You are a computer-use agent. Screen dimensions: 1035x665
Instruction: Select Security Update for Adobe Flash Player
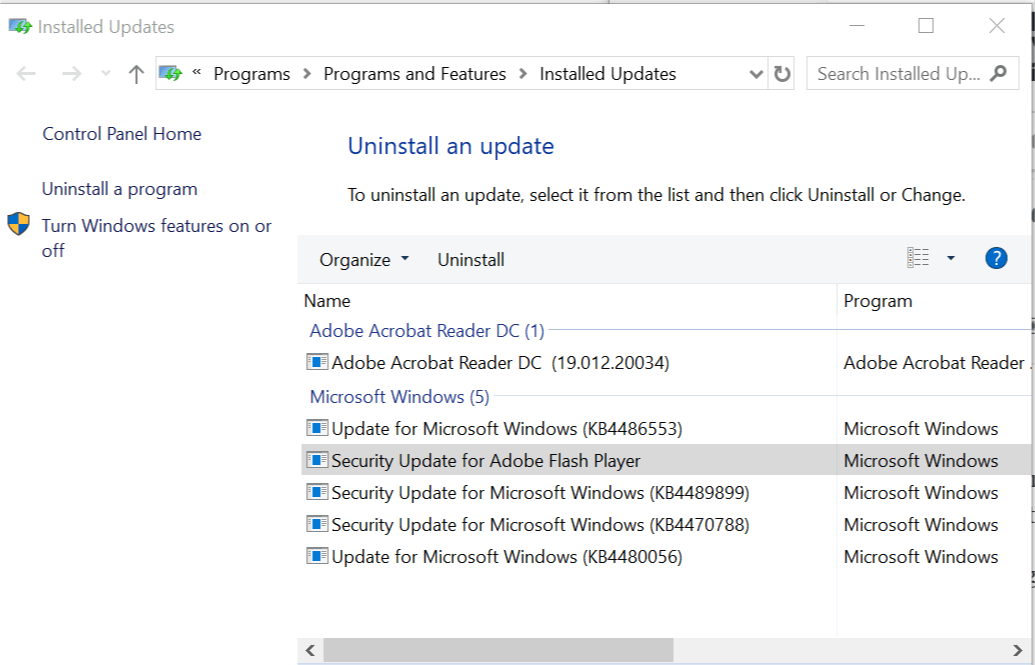tap(667, 460)
